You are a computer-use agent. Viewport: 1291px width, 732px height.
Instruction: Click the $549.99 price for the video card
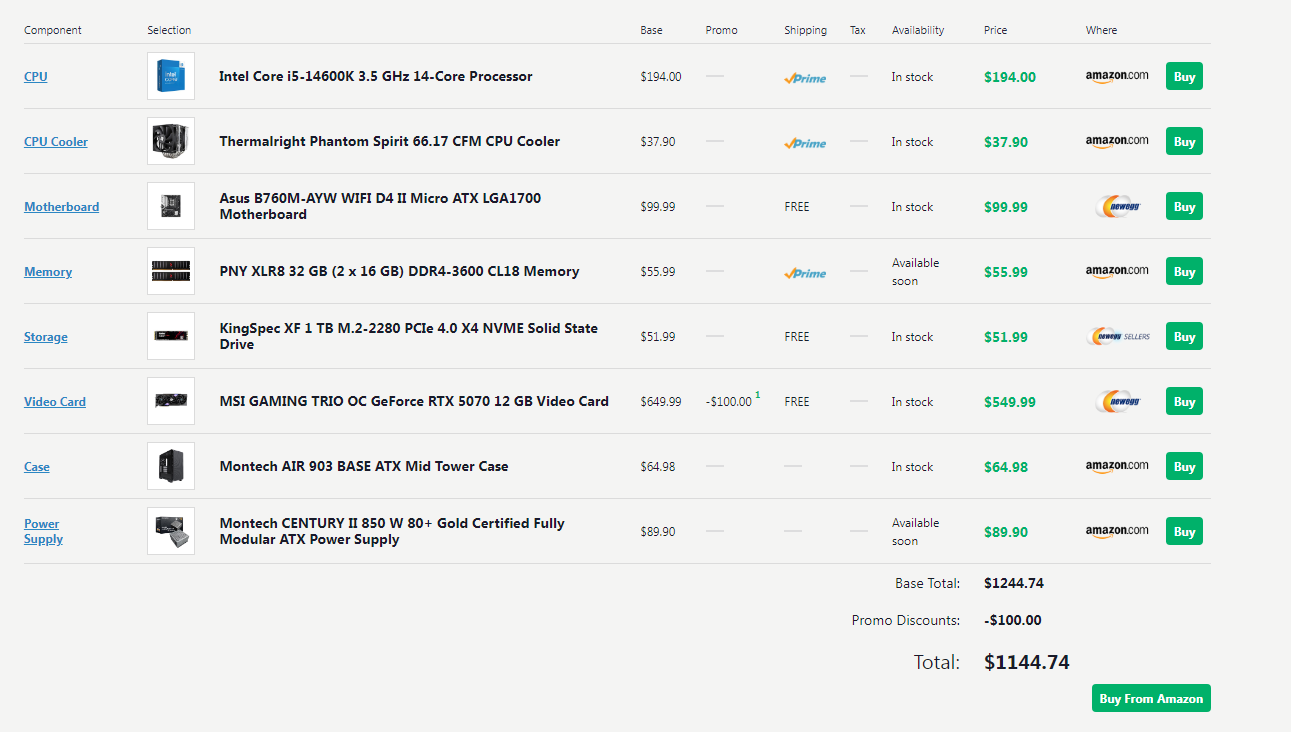[x=1010, y=402]
